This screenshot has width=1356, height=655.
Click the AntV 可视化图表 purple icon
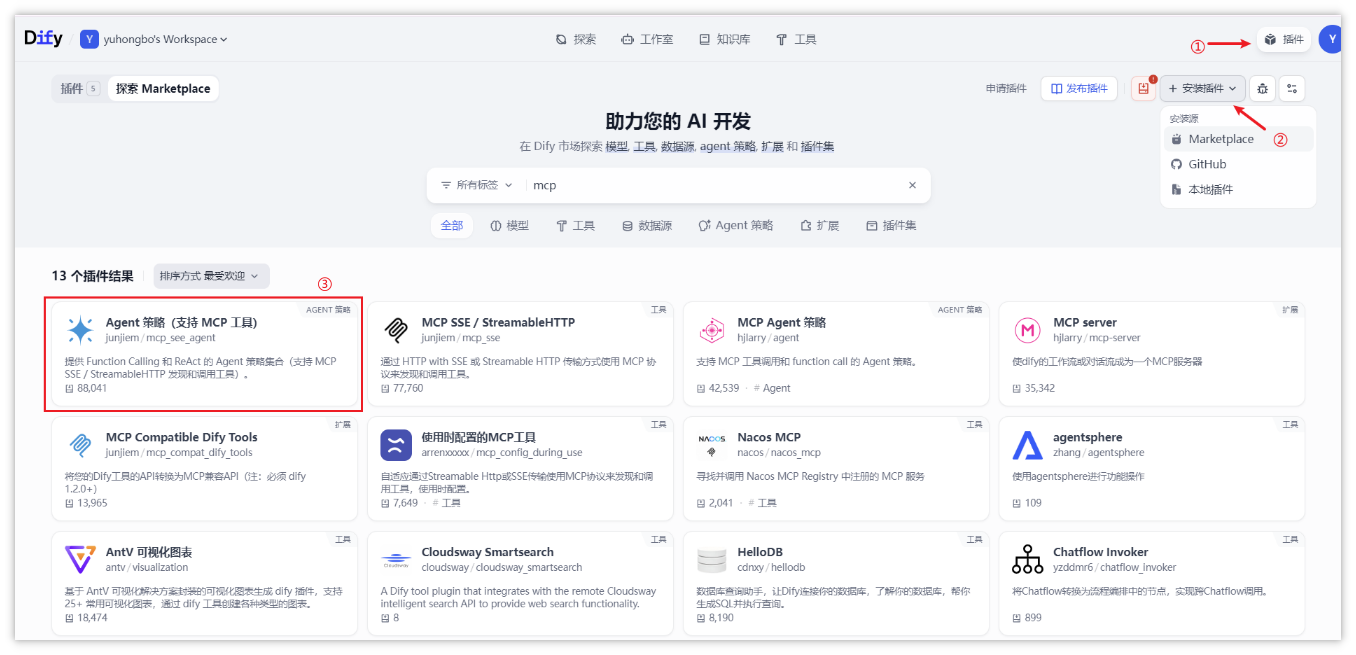point(80,560)
